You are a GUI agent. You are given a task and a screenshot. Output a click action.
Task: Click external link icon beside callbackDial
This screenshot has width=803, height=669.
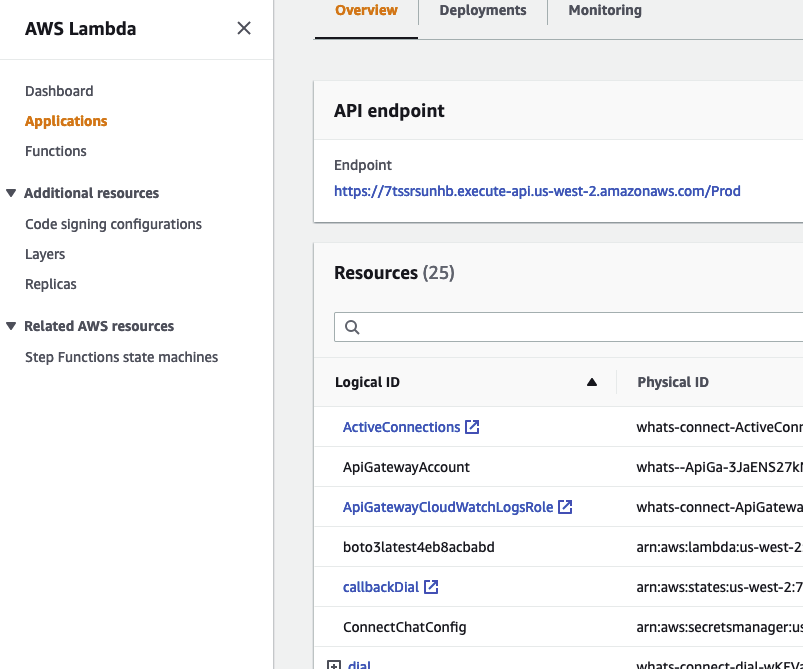(x=431, y=587)
